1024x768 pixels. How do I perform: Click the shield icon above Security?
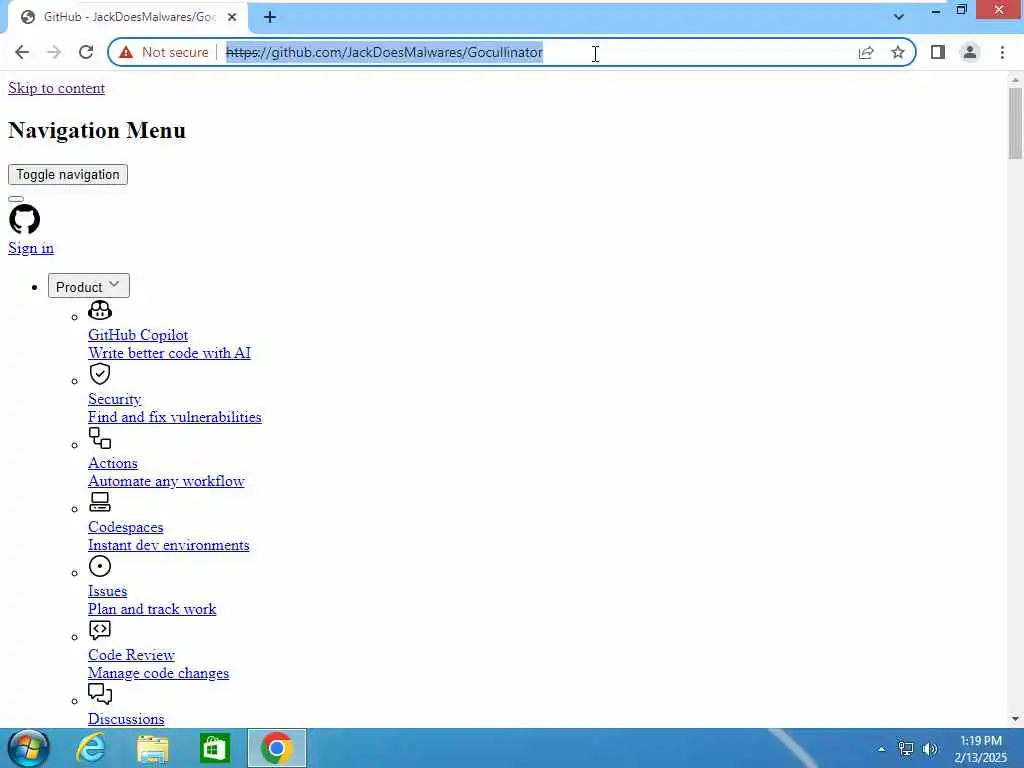tap(100, 374)
